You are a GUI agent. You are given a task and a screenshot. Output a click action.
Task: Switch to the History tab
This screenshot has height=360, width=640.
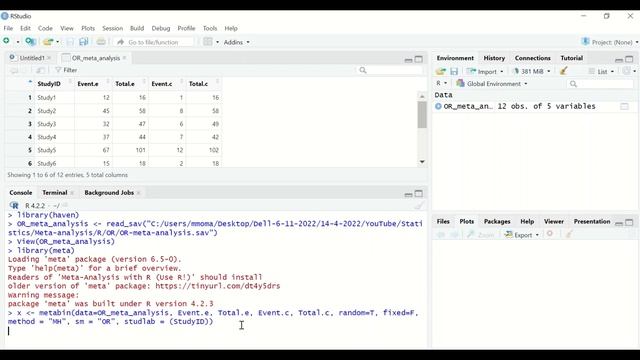[x=494, y=58]
